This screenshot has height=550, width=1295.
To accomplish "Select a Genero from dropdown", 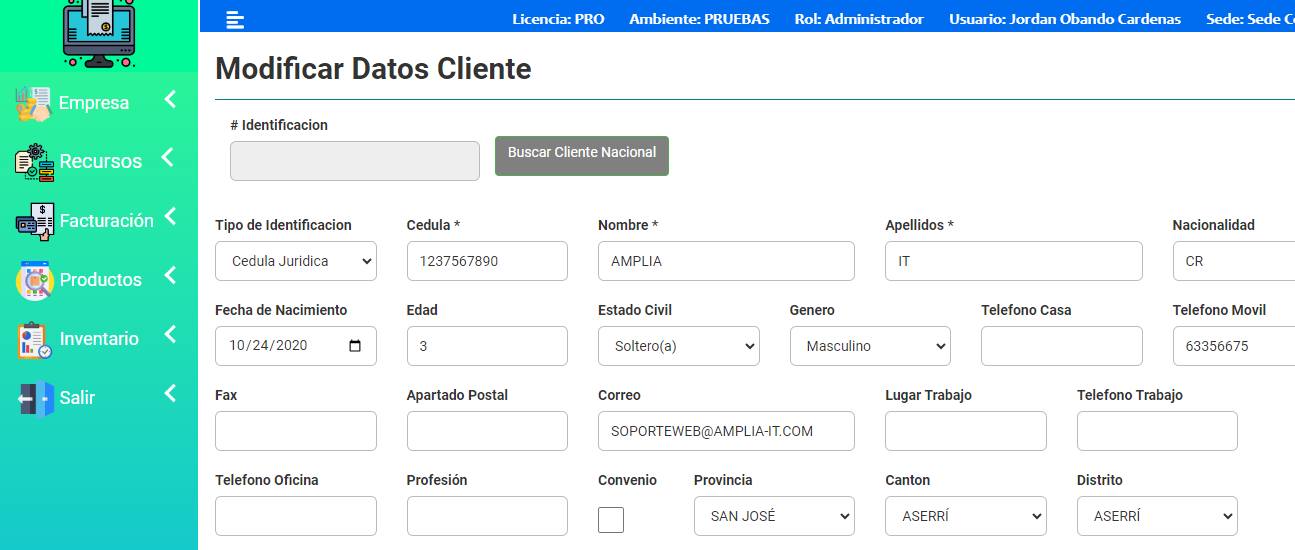I will tap(870, 346).
